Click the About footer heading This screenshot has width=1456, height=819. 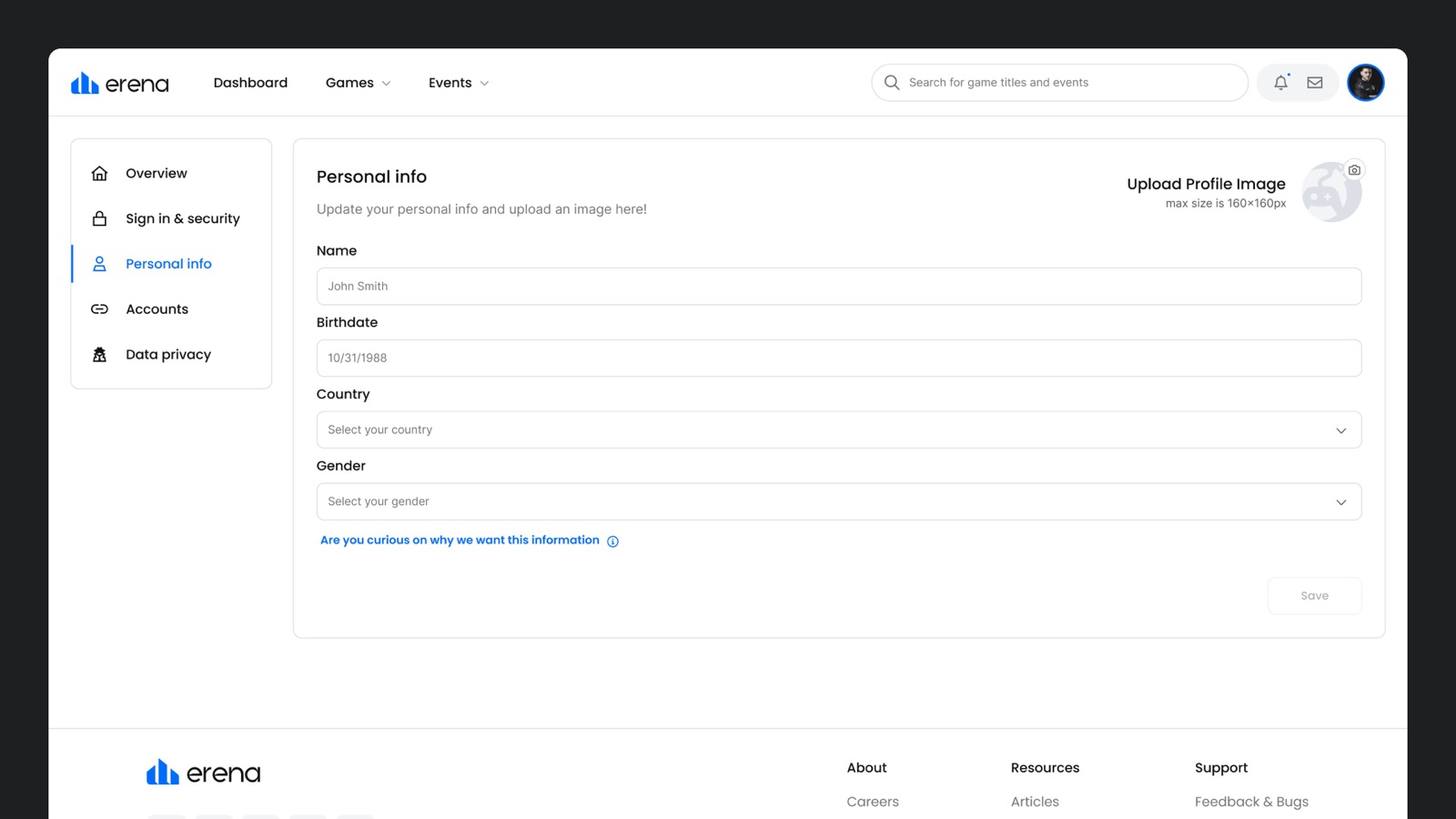pyautogui.click(x=866, y=768)
